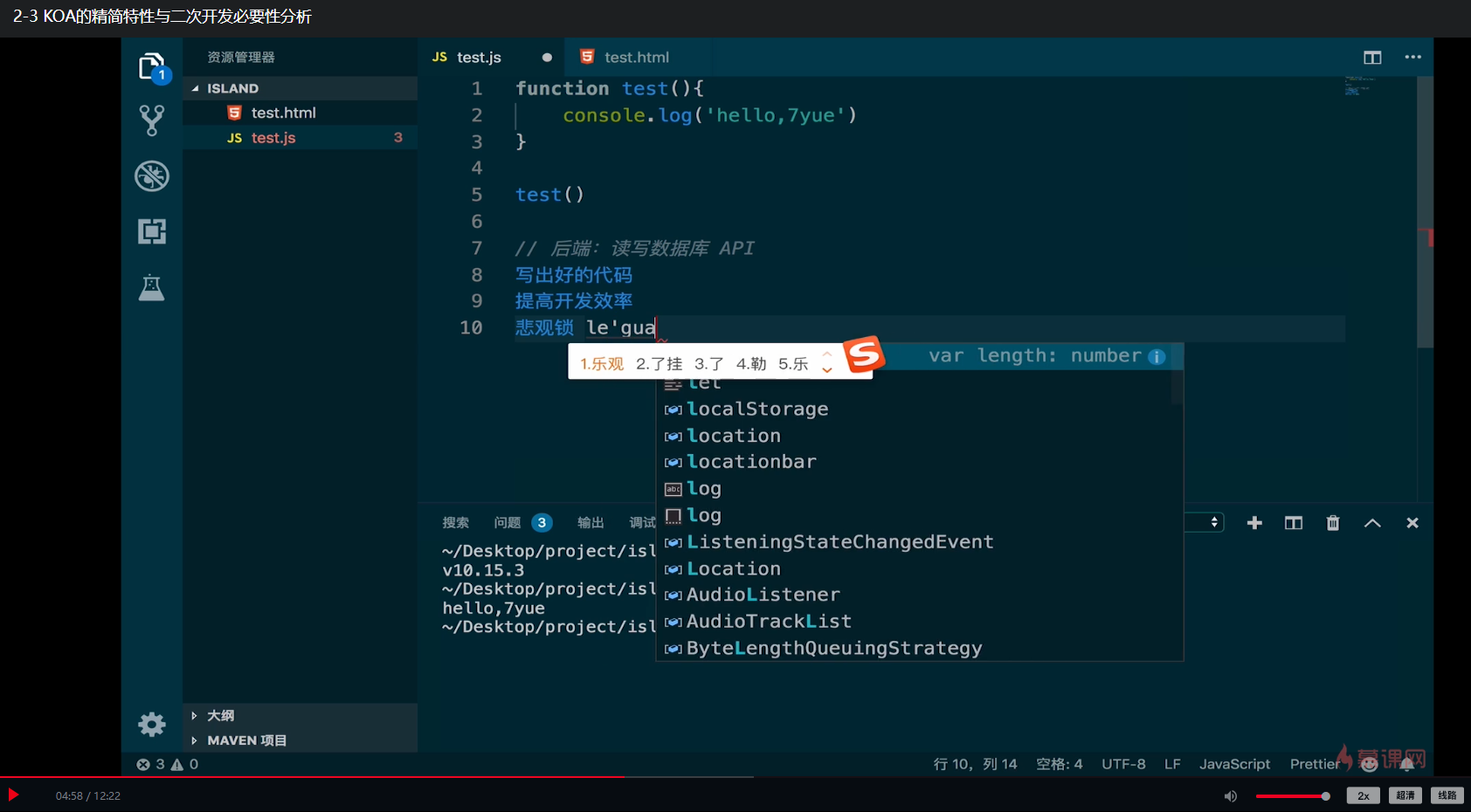Open the 问题 panel tab

click(x=508, y=523)
